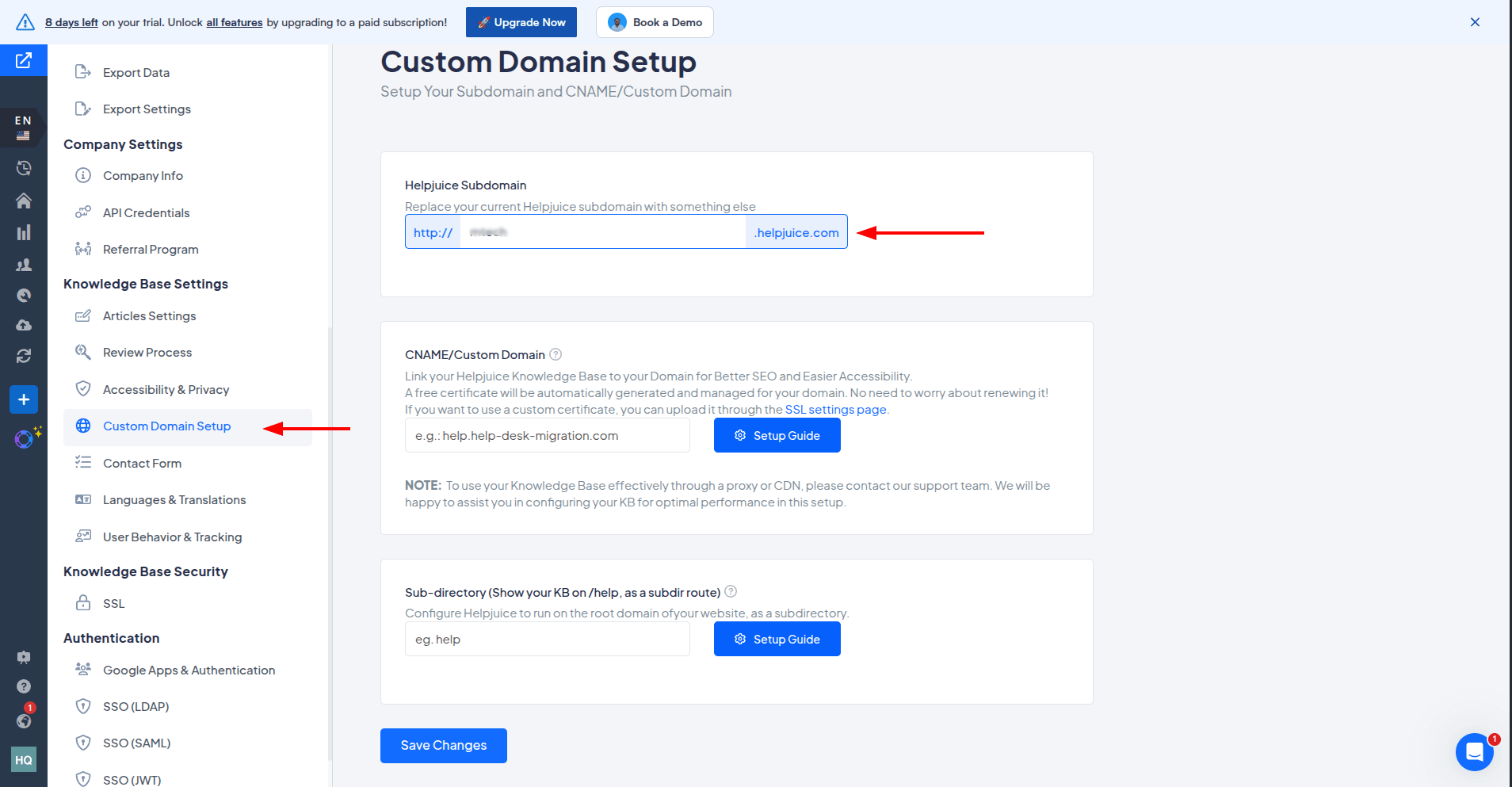Image resolution: width=1512 pixels, height=787 pixels.
Task: Open Google Apps & Authentication settings
Action: tap(188, 670)
